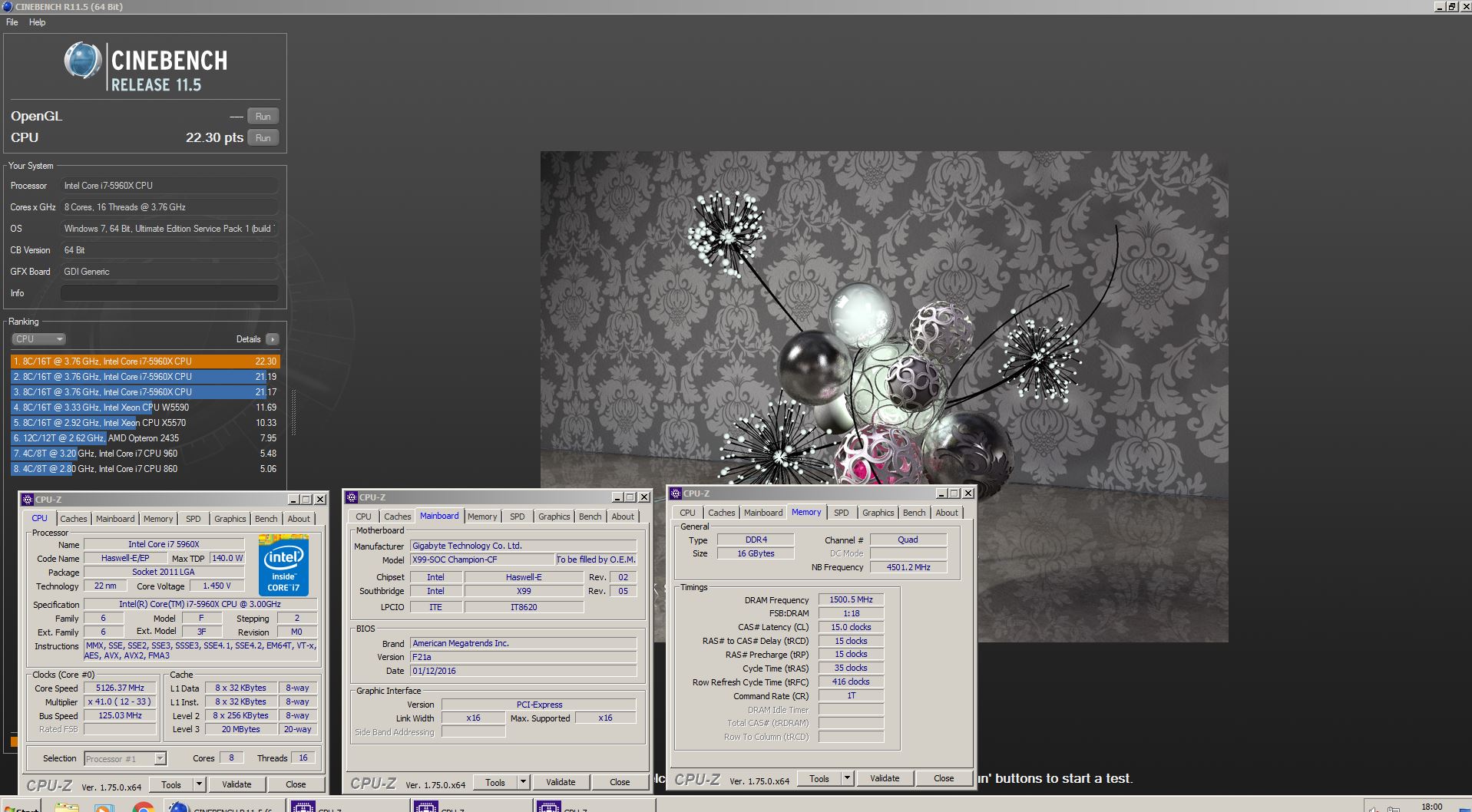Click the 18:00 system clock
This screenshot has width=1472, height=812.
point(1431,807)
